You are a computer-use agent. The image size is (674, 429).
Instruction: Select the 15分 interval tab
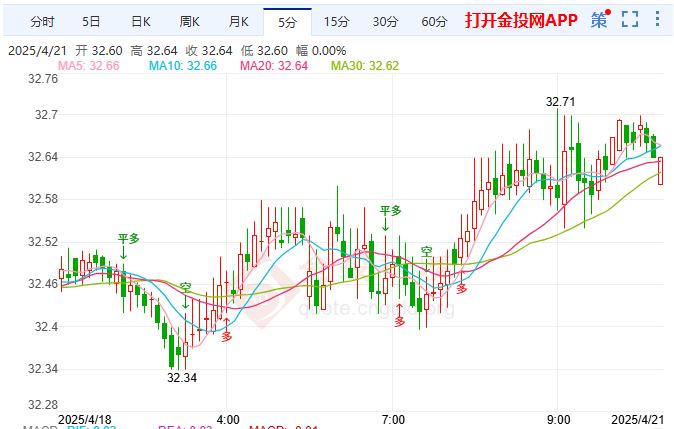pos(336,21)
